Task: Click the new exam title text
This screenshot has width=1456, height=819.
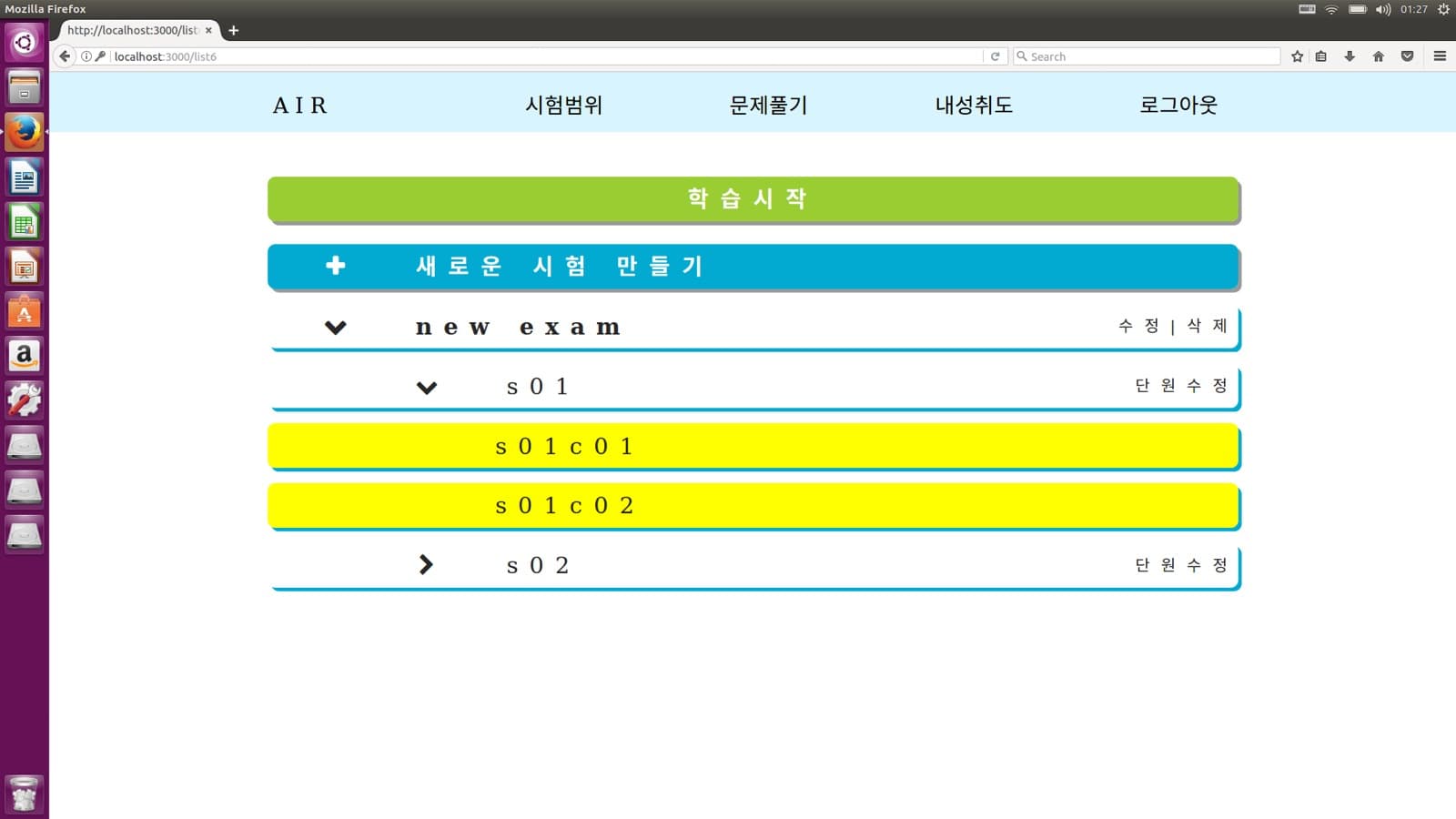Action: (x=518, y=328)
